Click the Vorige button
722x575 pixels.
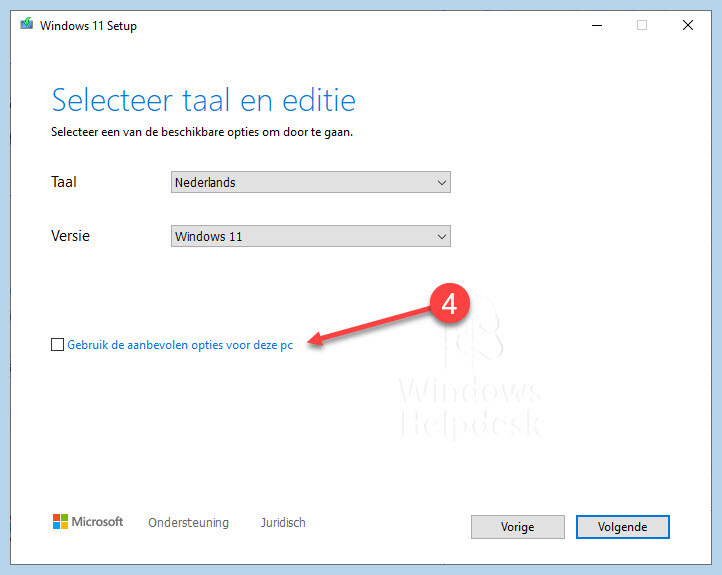[518, 527]
